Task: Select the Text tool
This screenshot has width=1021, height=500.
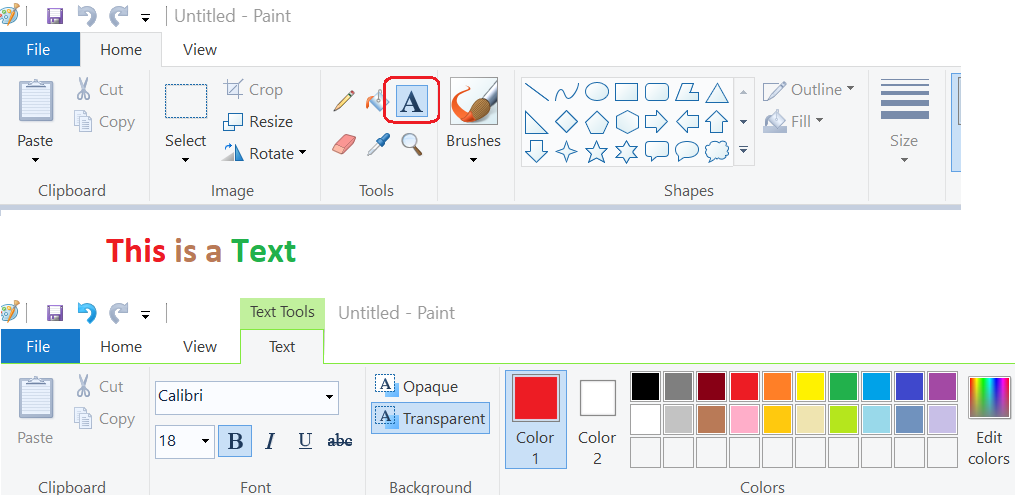Action: point(412,100)
